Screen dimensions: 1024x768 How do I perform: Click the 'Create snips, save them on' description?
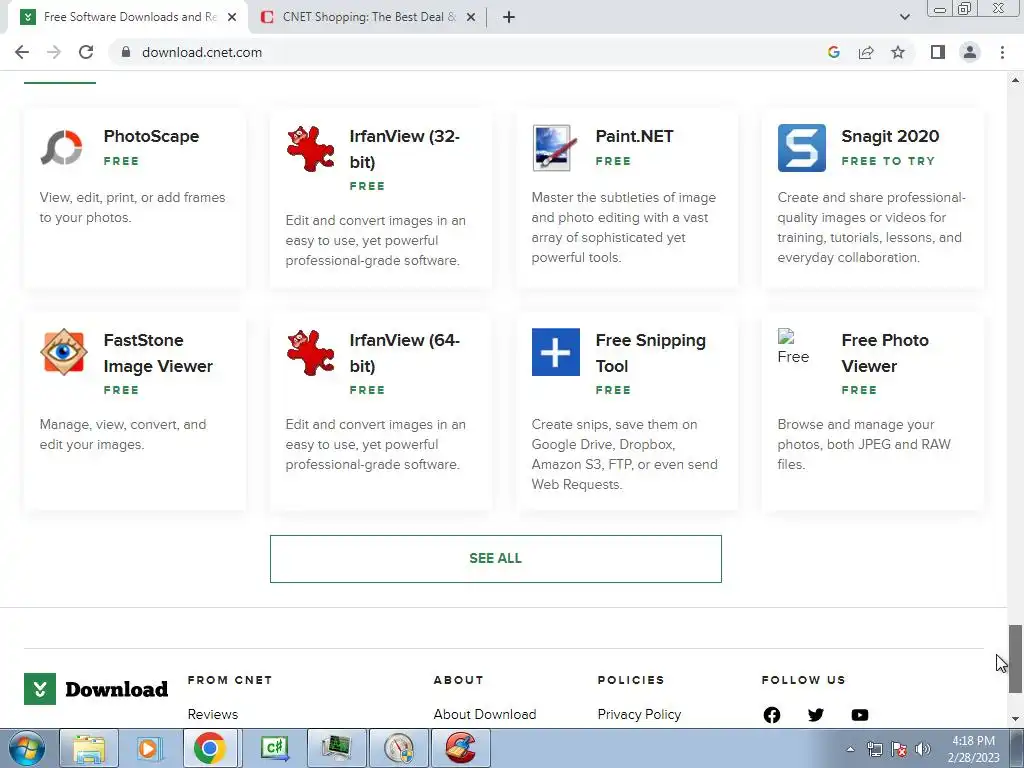[624, 454]
